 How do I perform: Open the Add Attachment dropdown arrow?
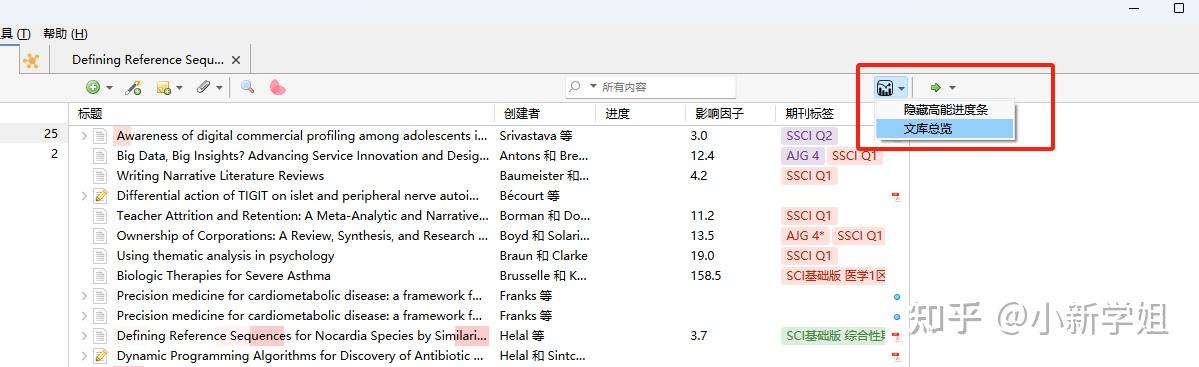pos(219,88)
